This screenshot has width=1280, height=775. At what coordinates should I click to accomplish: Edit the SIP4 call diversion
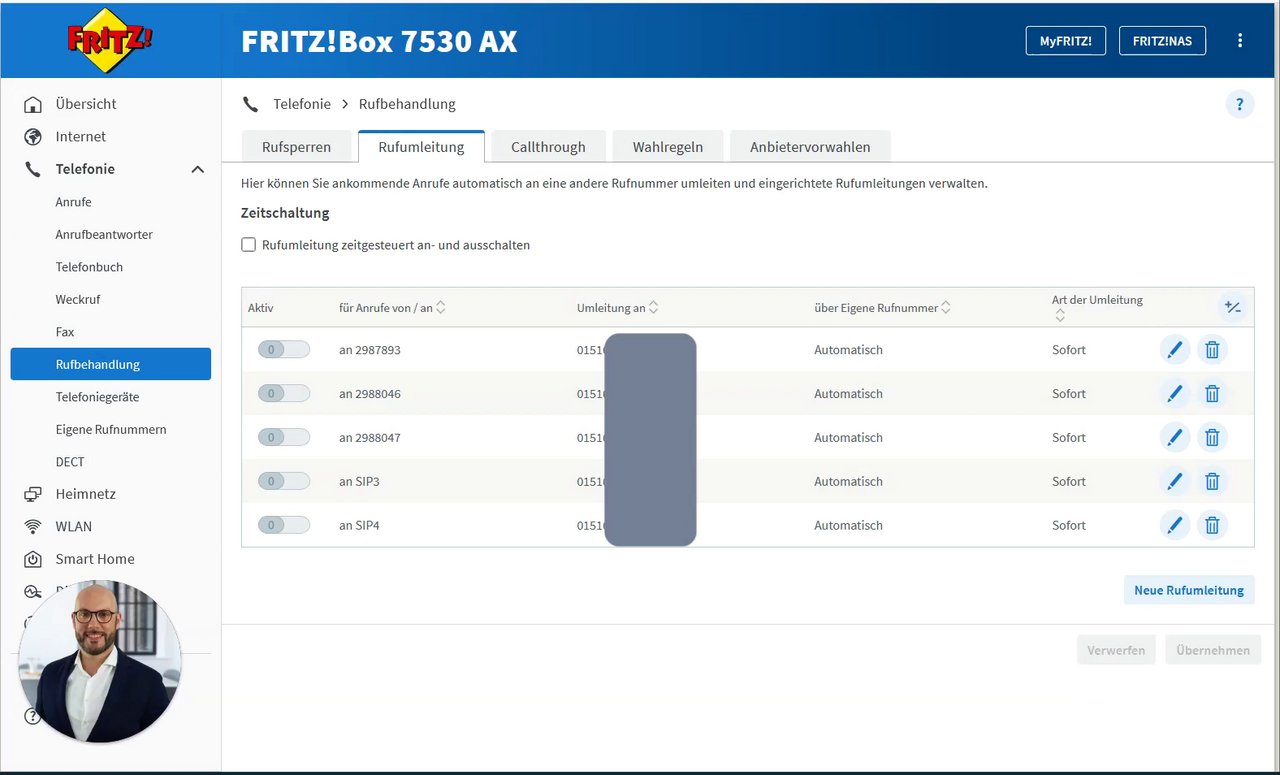1175,525
